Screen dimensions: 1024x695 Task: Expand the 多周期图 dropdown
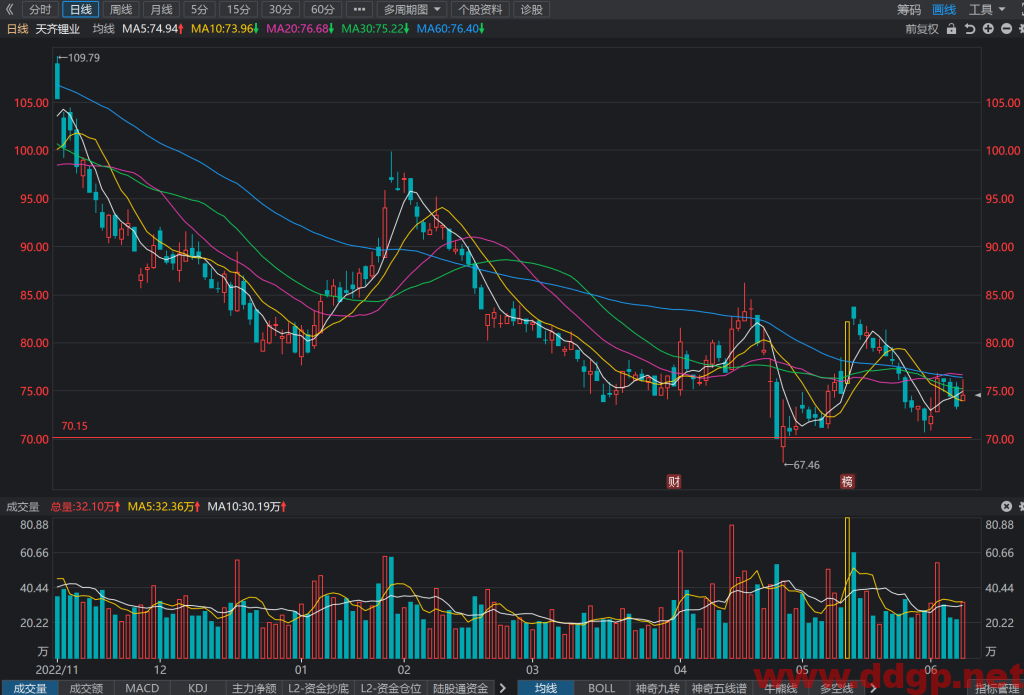tap(412, 9)
